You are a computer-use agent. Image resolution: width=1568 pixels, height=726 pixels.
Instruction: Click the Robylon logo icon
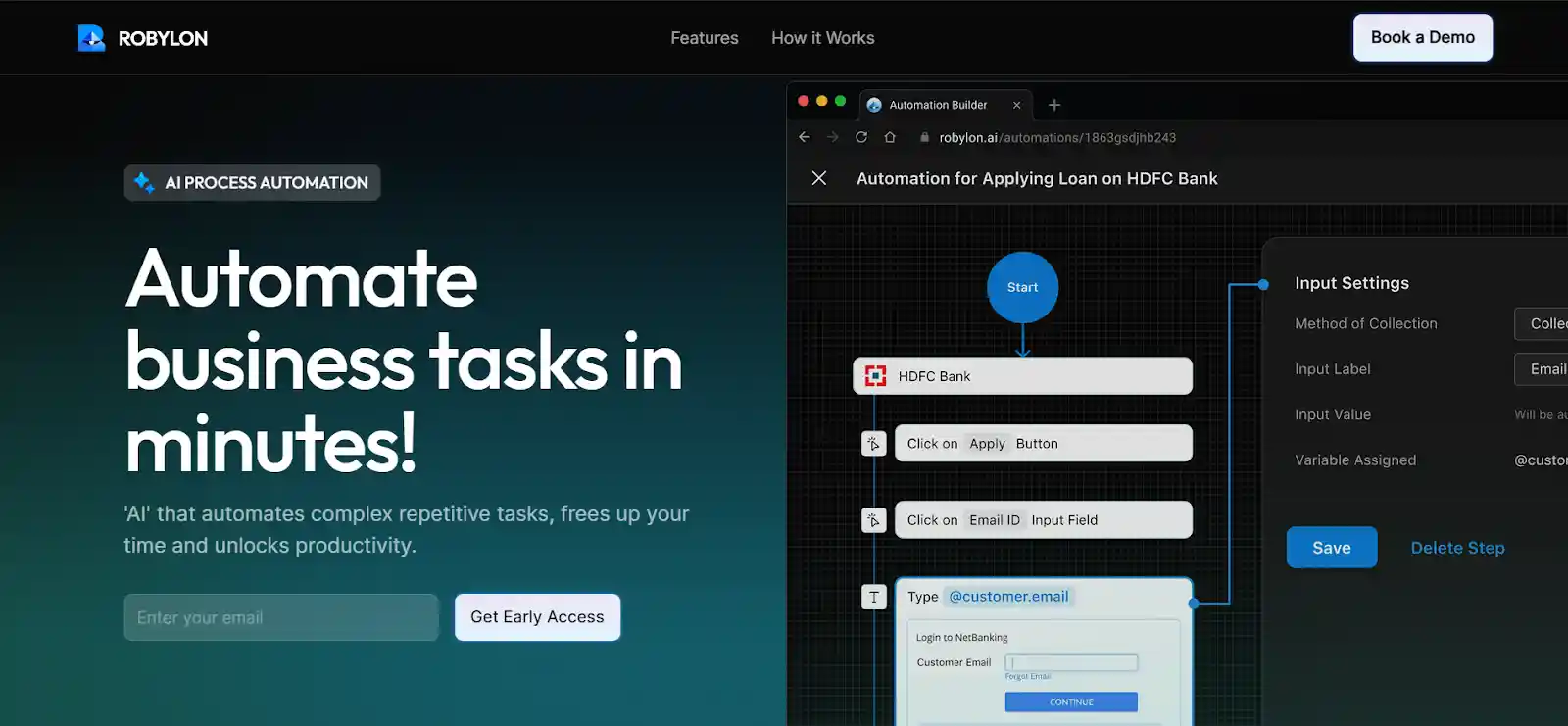pyautogui.click(x=91, y=38)
